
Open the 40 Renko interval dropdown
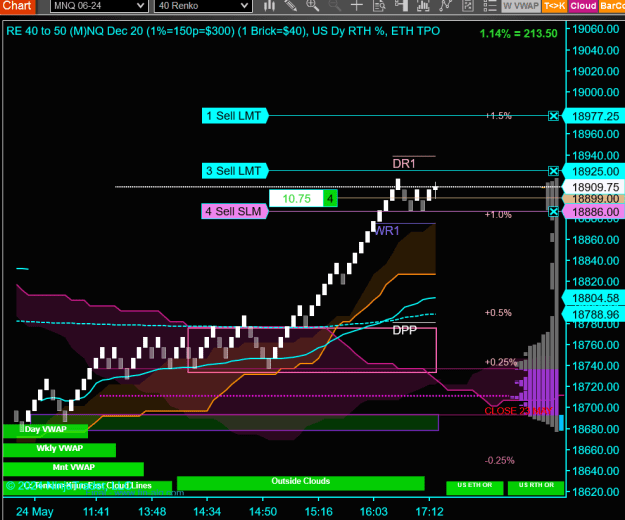point(203,6)
